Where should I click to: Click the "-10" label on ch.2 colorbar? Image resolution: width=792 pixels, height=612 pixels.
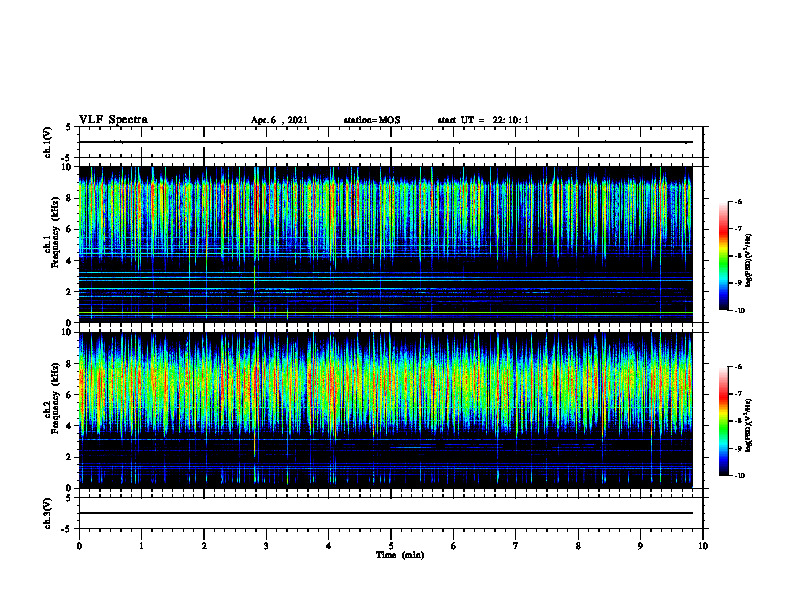(739, 476)
